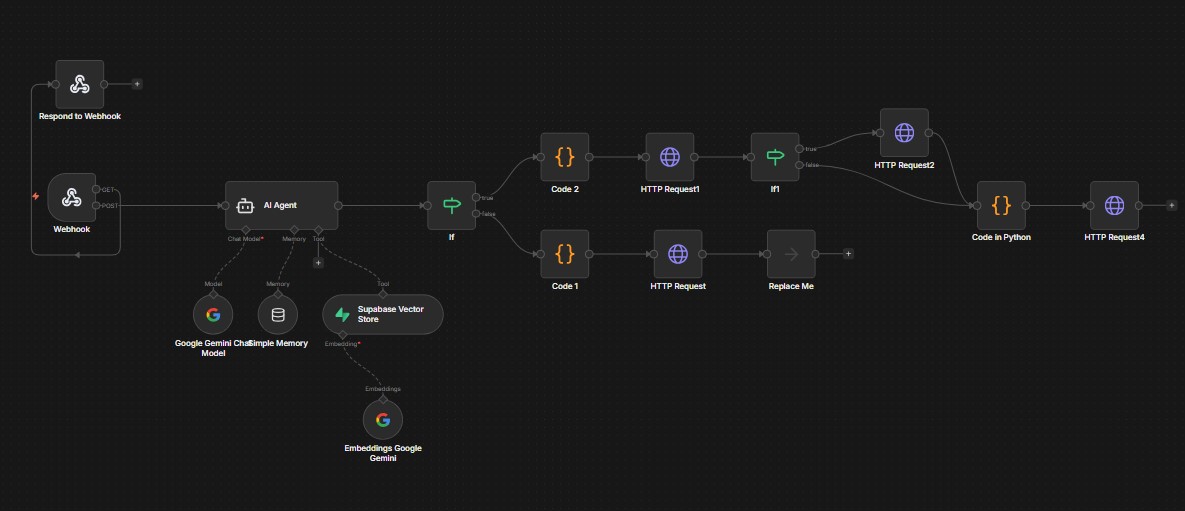The height and width of the screenshot is (511, 1185).
Task: Select the Respond to Webhook node
Action: (x=79, y=84)
